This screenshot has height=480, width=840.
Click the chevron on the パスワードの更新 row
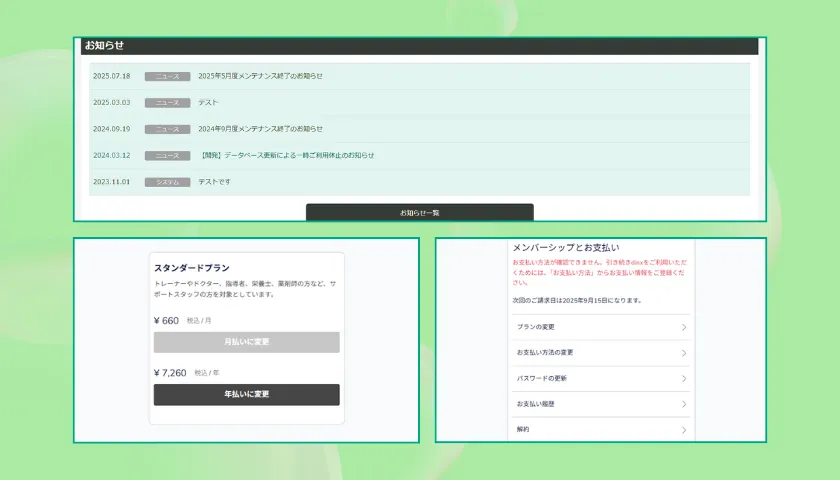[684, 379]
